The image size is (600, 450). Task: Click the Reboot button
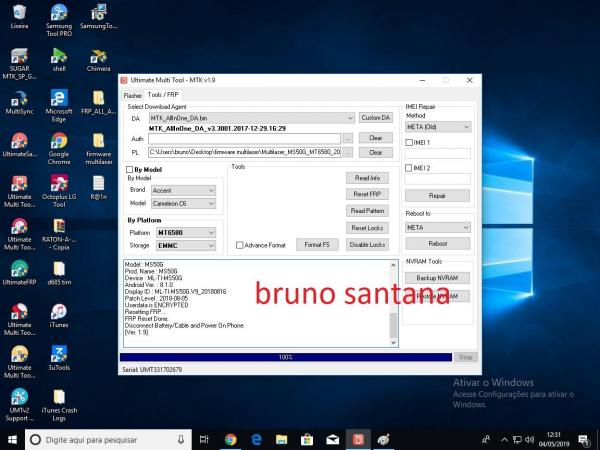click(x=438, y=243)
